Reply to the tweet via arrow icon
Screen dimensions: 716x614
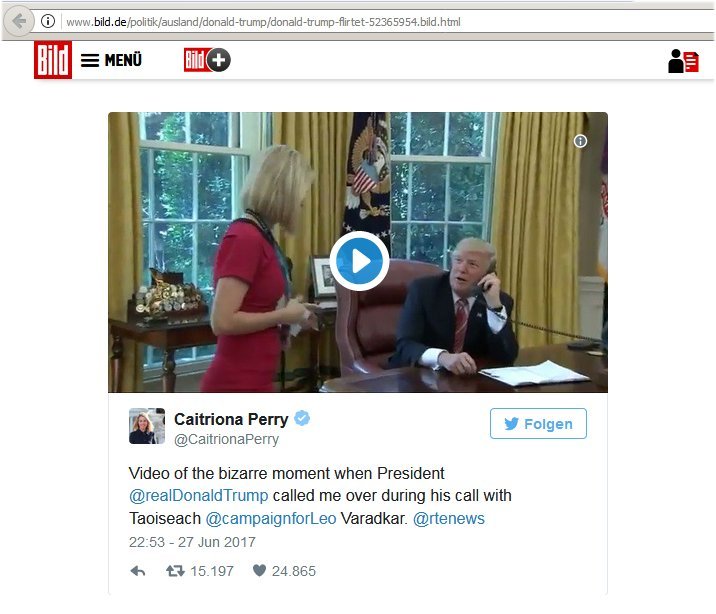[x=138, y=571]
